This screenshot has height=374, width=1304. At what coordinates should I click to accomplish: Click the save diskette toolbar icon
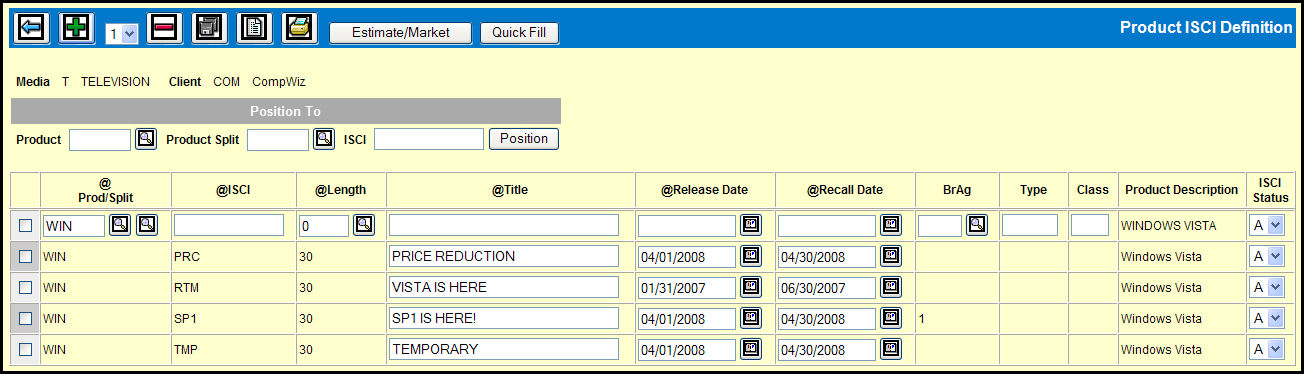click(209, 28)
